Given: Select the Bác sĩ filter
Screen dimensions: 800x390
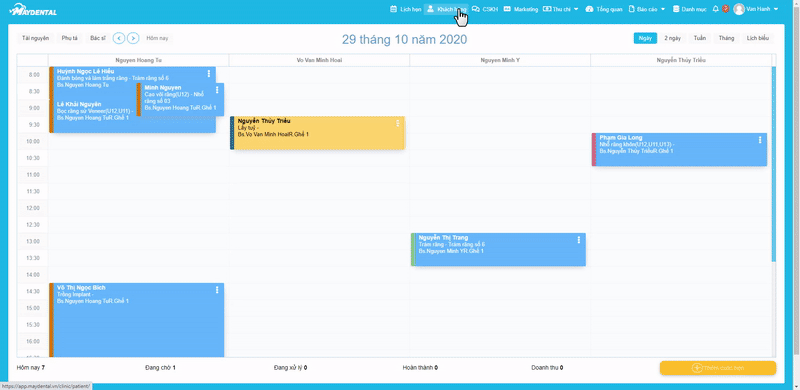Looking at the screenshot, I should (x=98, y=38).
